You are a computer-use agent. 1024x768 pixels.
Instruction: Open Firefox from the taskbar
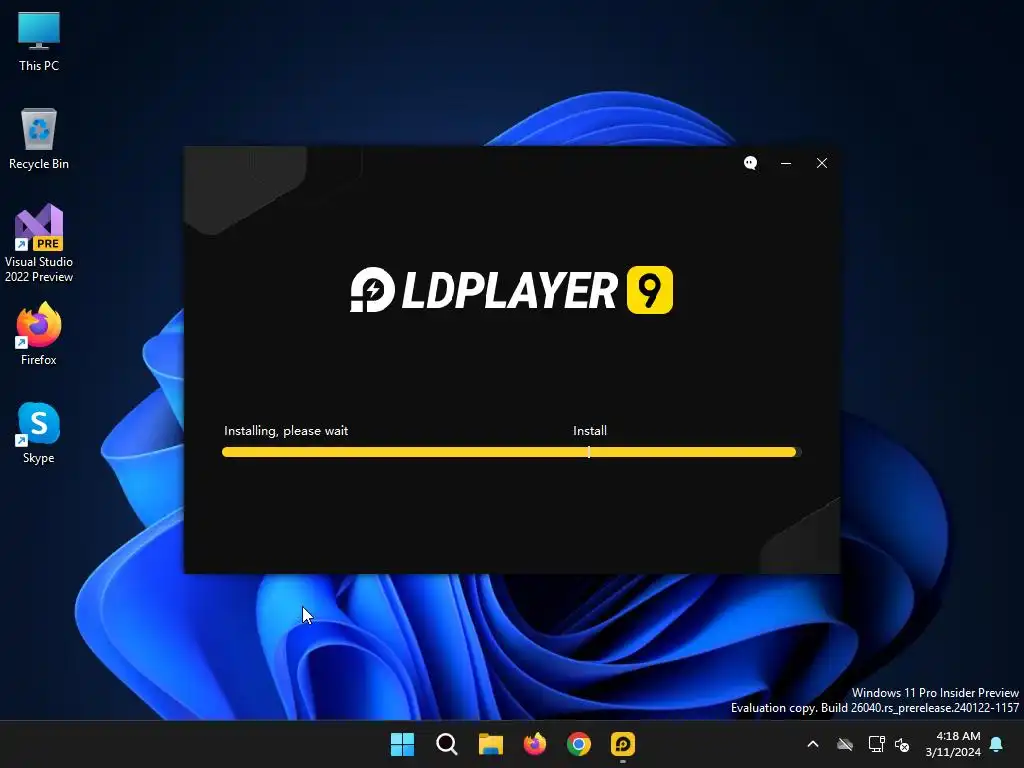[x=535, y=744]
